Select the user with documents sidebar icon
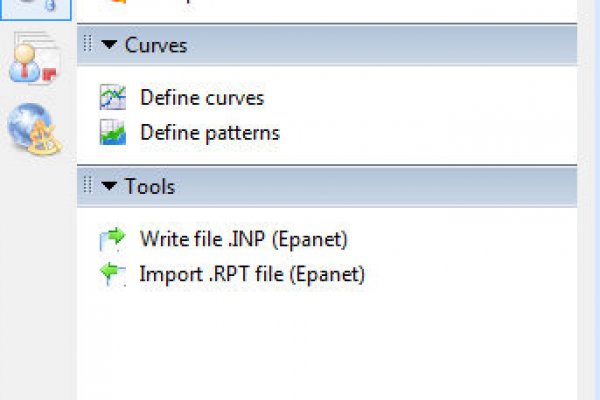The image size is (600, 400). coord(34,62)
